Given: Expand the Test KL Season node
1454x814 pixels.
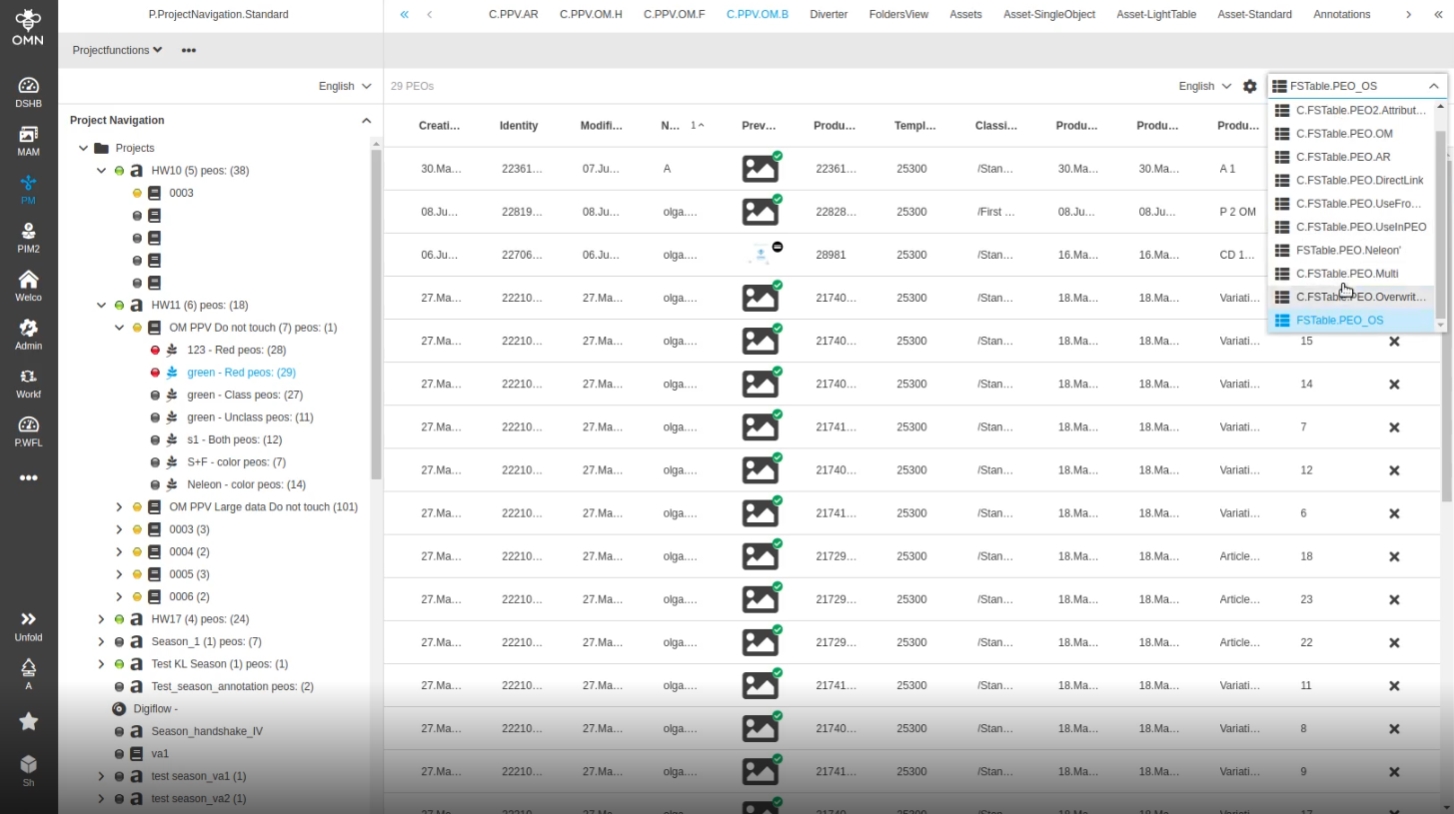Looking at the screenshot, I should click(x=101, y=664).
